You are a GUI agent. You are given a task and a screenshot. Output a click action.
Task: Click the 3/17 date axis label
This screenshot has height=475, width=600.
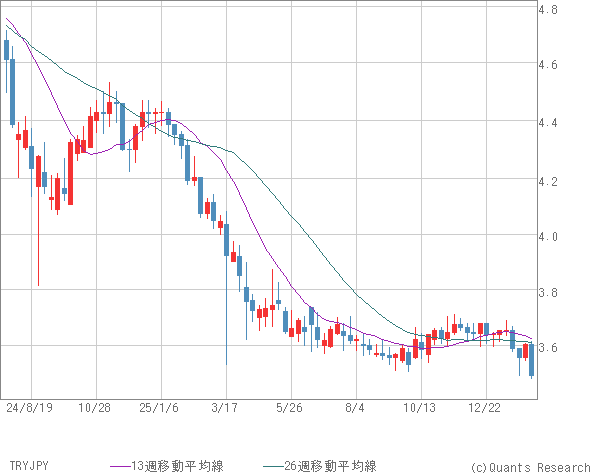click(225, 409)
